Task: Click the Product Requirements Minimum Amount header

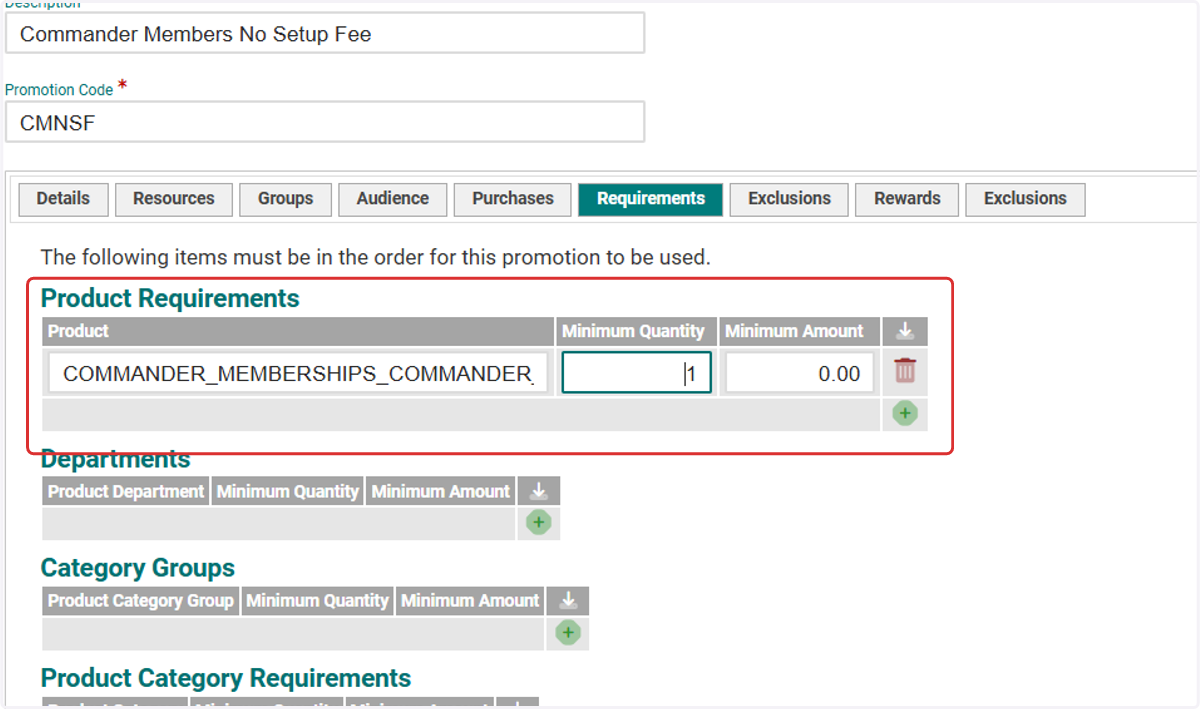Action: point(799,331)
